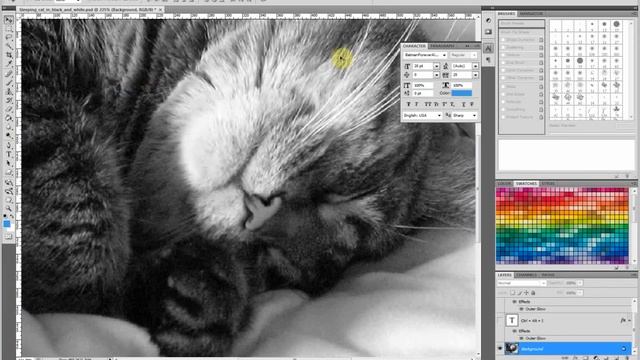
Task: Toggle Quick Mask mode at toolbox bottom
Action: tap(8, 236)
